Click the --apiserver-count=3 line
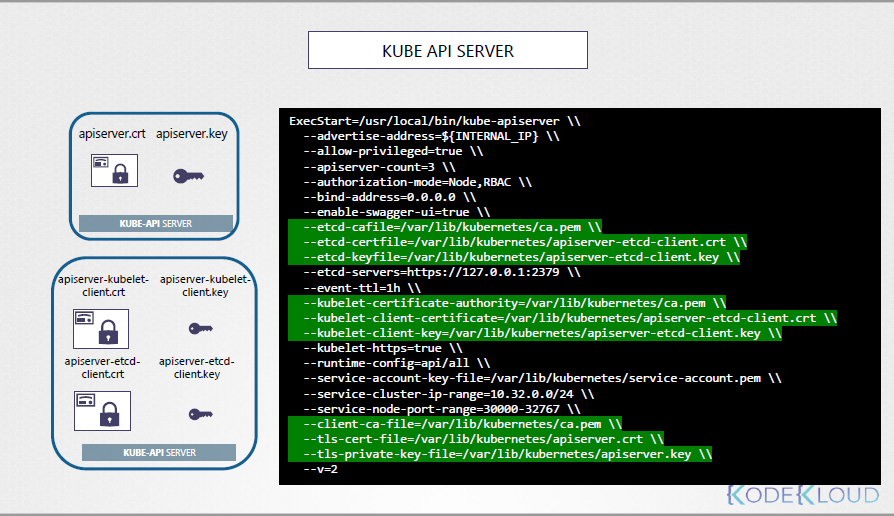The height and width of the screenshot is (516, 894). click(x=379, y=167)
